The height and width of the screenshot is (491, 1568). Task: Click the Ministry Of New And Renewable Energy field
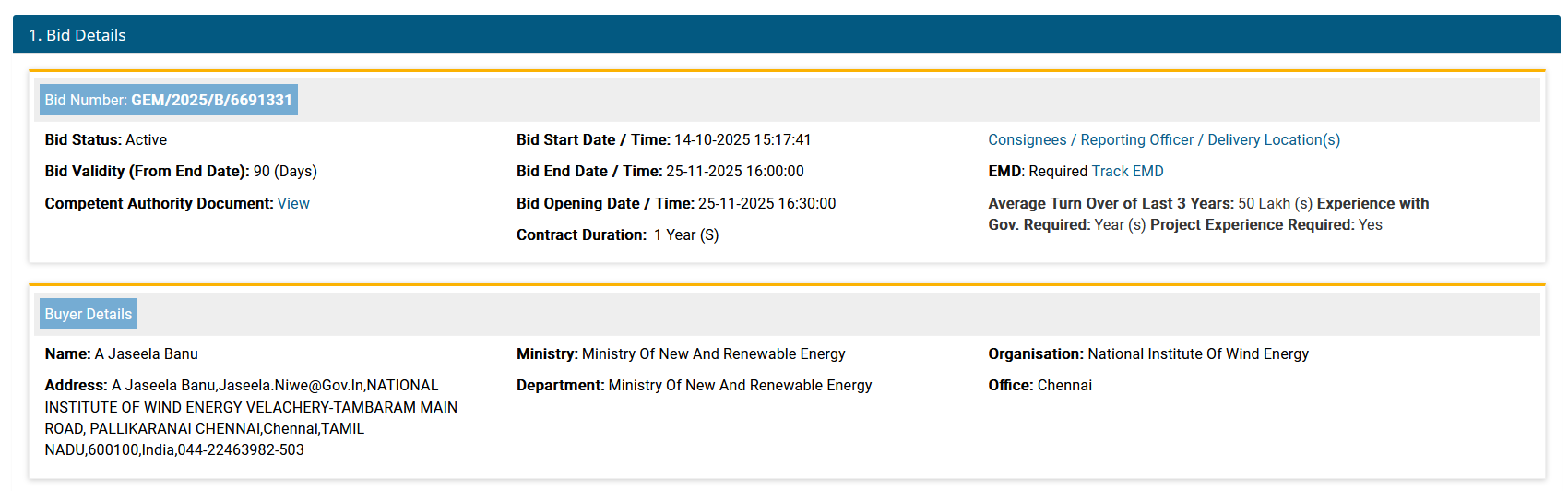point(713,354)
